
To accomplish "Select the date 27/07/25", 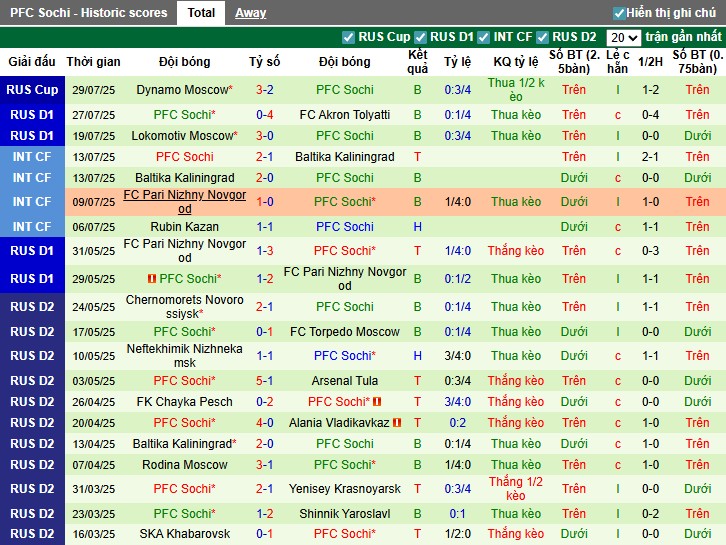I will tap(94, 115).
